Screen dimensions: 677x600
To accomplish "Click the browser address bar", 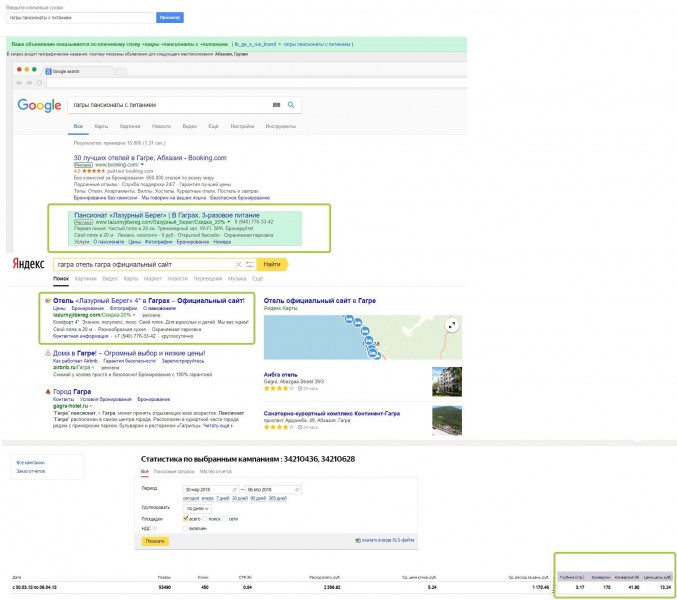I will (256, 82).
